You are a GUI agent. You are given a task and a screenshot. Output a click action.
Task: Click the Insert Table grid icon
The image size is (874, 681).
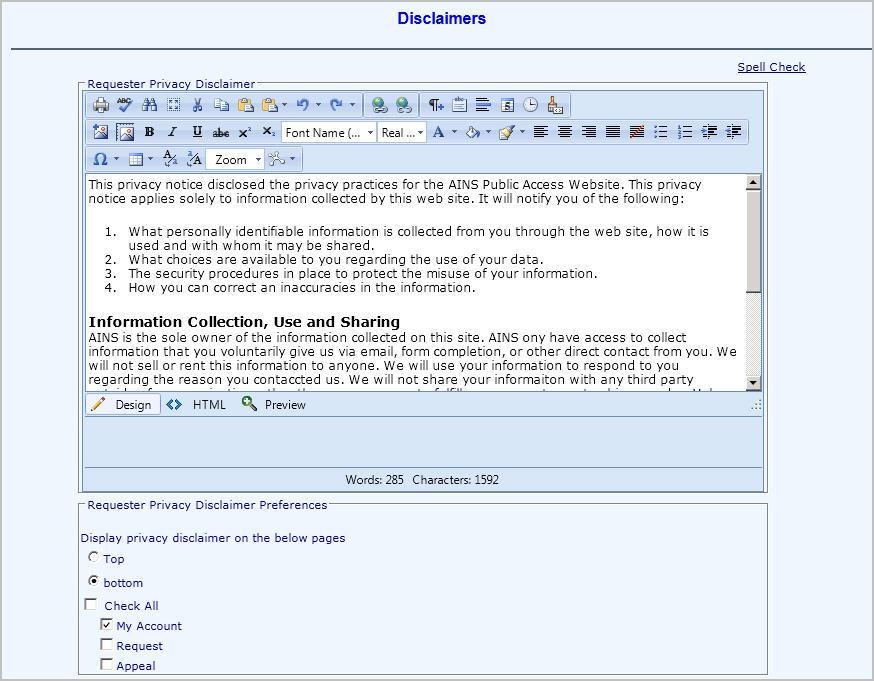click(135, 159)
